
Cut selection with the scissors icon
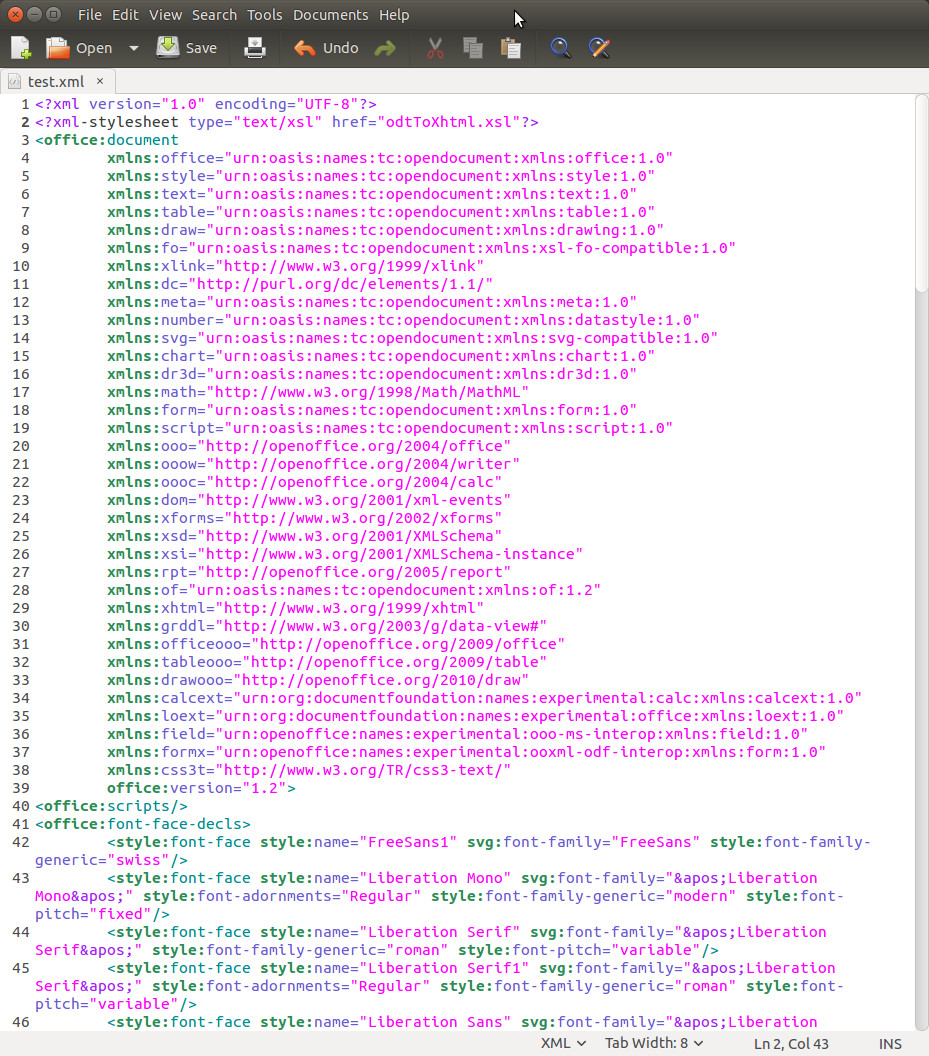pos(435,48)
